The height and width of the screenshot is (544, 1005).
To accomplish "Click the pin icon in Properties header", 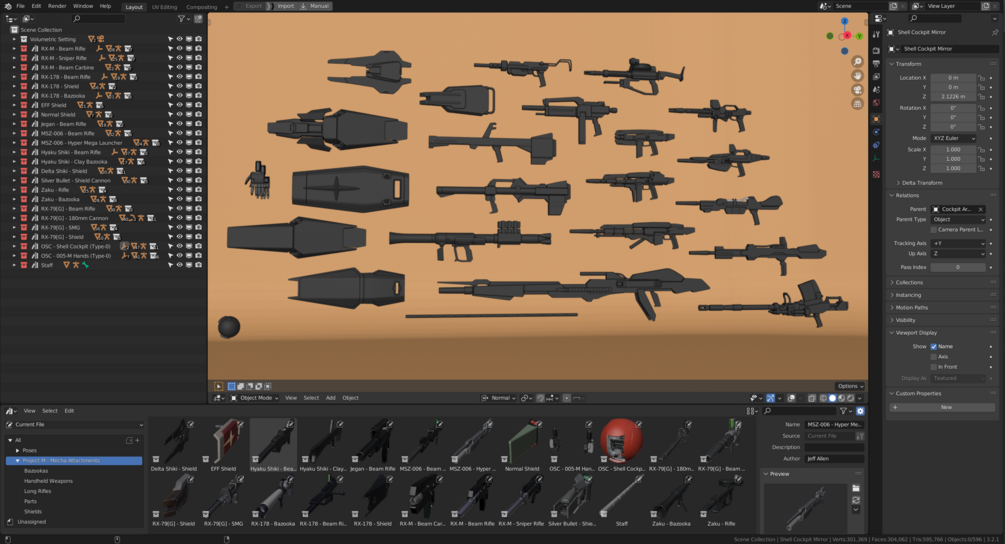I will click(x=995, y=32).
